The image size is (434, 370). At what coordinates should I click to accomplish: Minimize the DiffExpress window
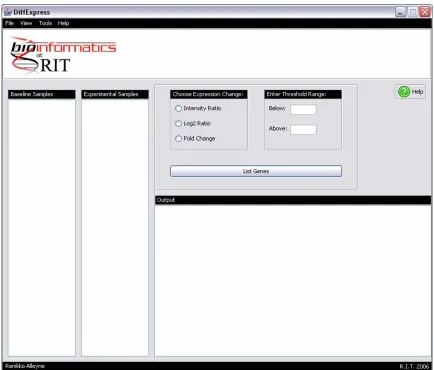(x=400, y=12)
